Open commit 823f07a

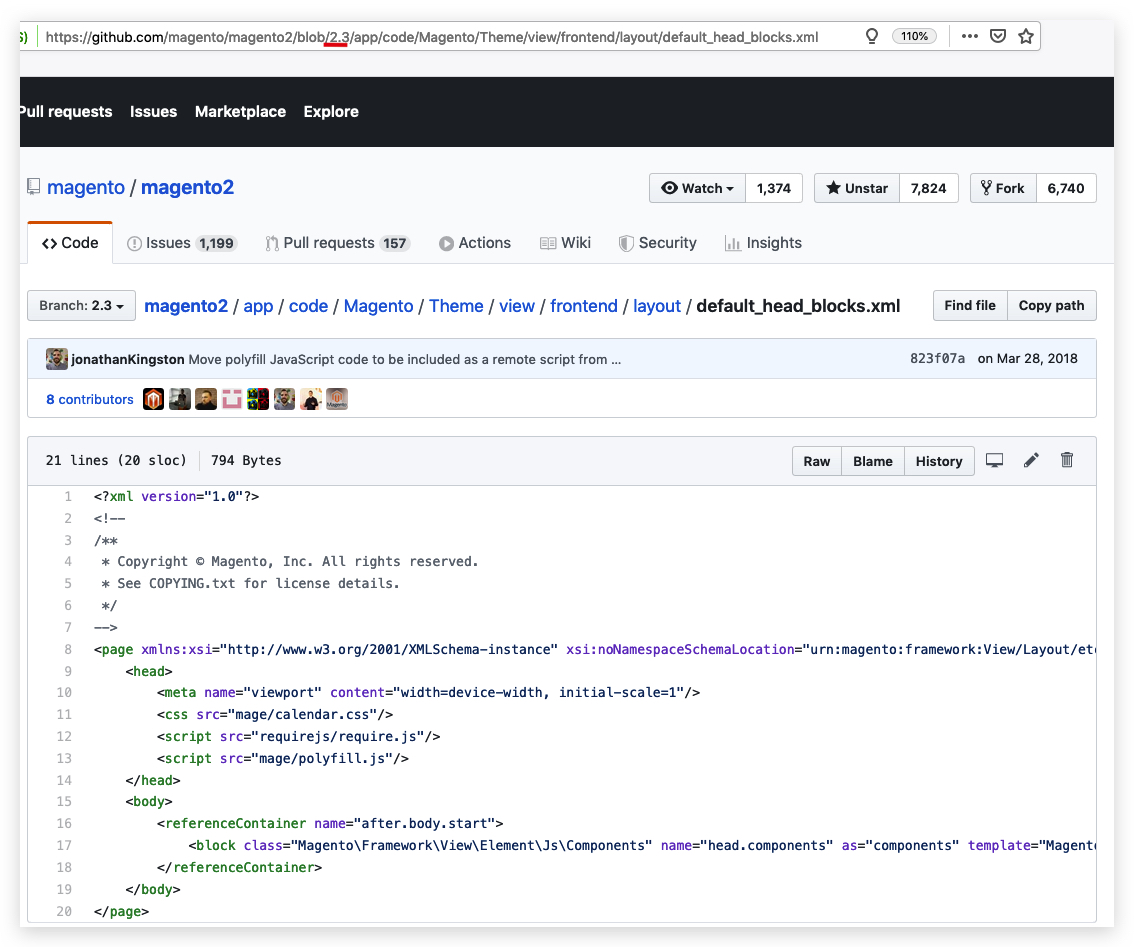pyautogui.click(x=937, y=359)
